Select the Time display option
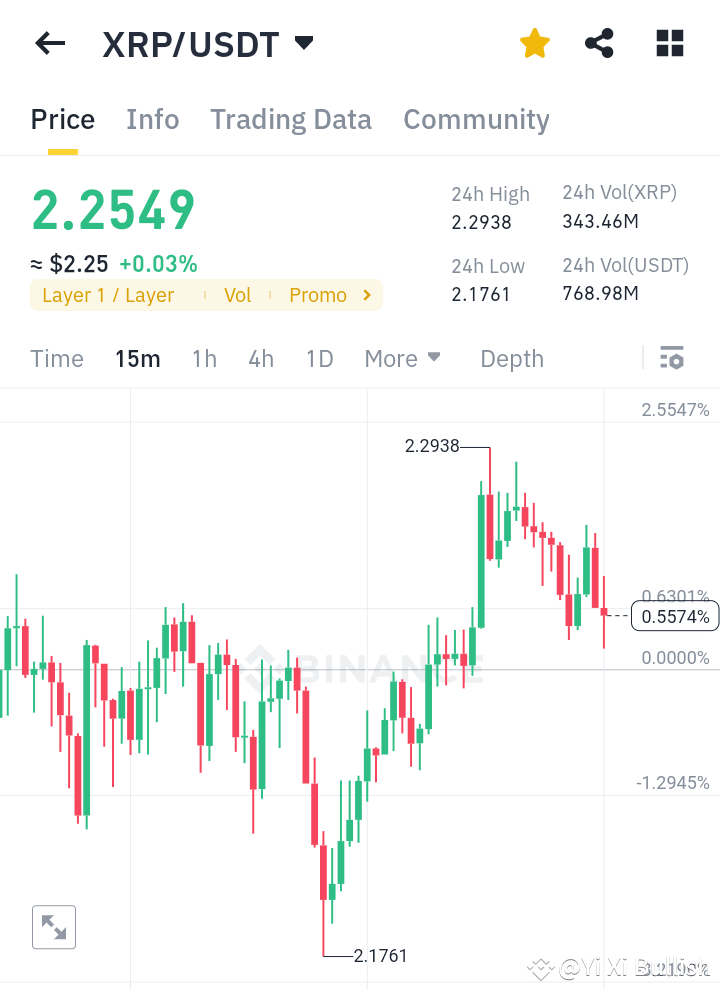 (56, 358)
